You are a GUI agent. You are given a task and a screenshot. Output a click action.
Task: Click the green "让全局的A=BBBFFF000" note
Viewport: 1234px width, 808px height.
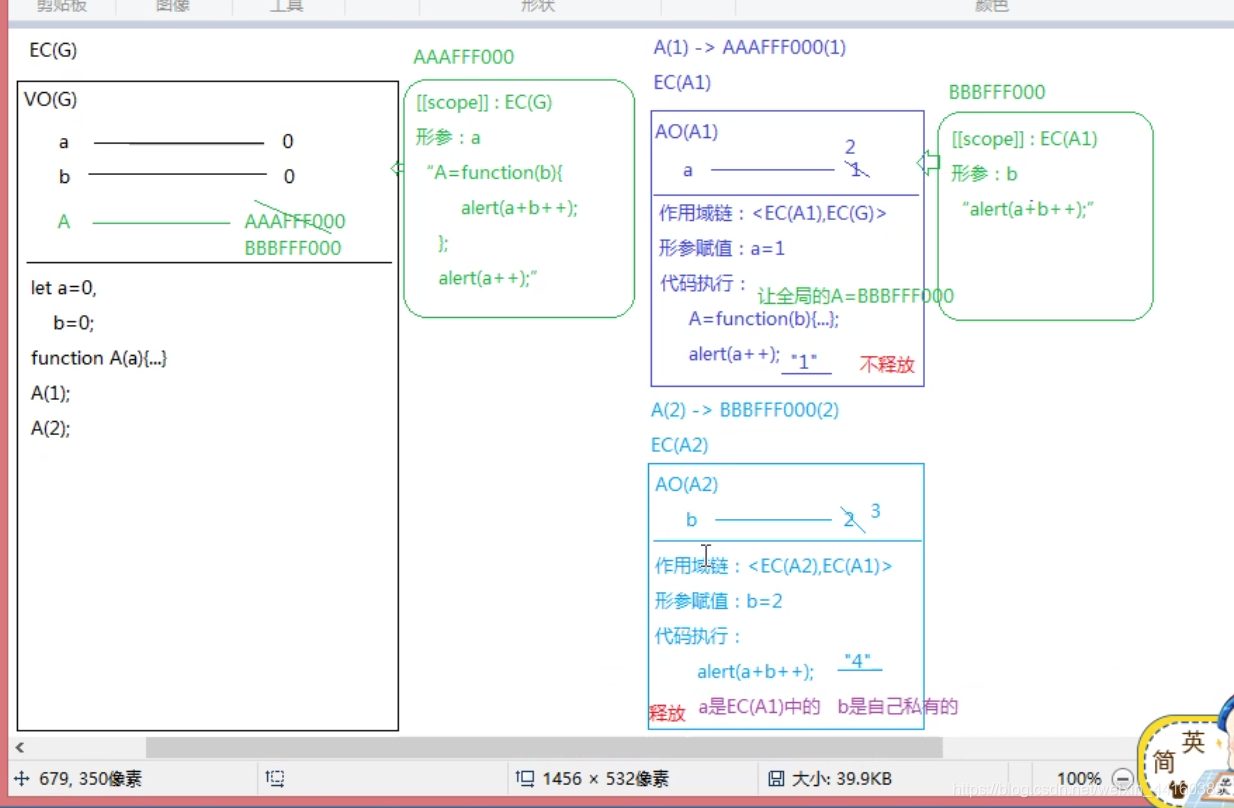pos(856,296)
